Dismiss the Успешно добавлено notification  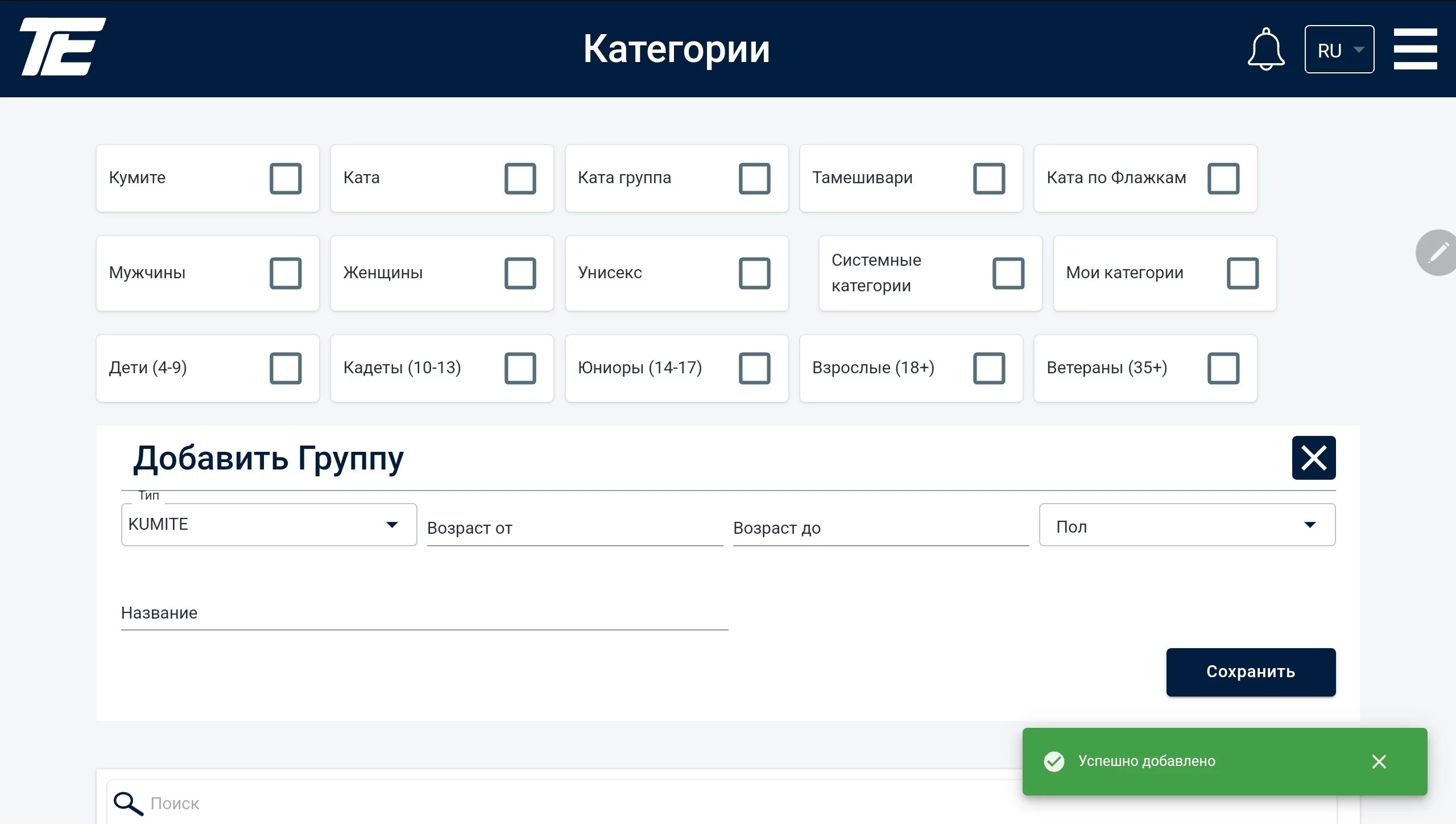[x=1379, y=761]
